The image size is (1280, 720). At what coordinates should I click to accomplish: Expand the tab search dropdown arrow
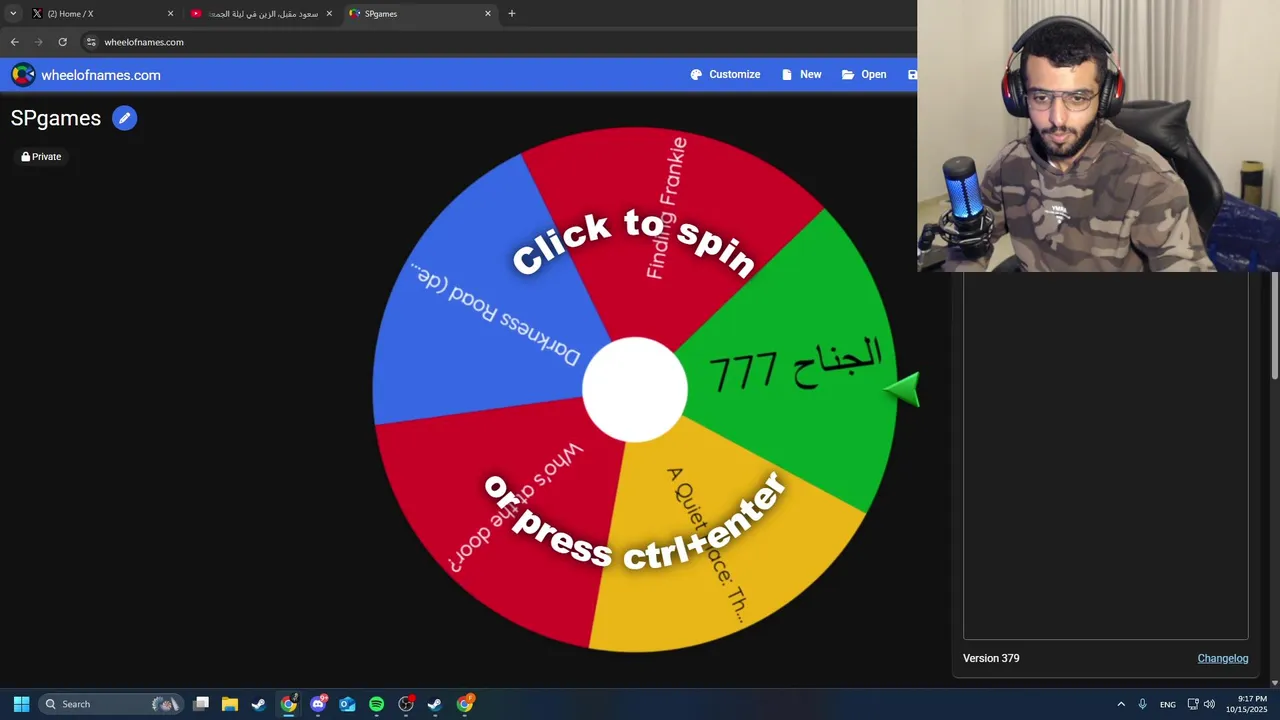[x=13, y=14]
